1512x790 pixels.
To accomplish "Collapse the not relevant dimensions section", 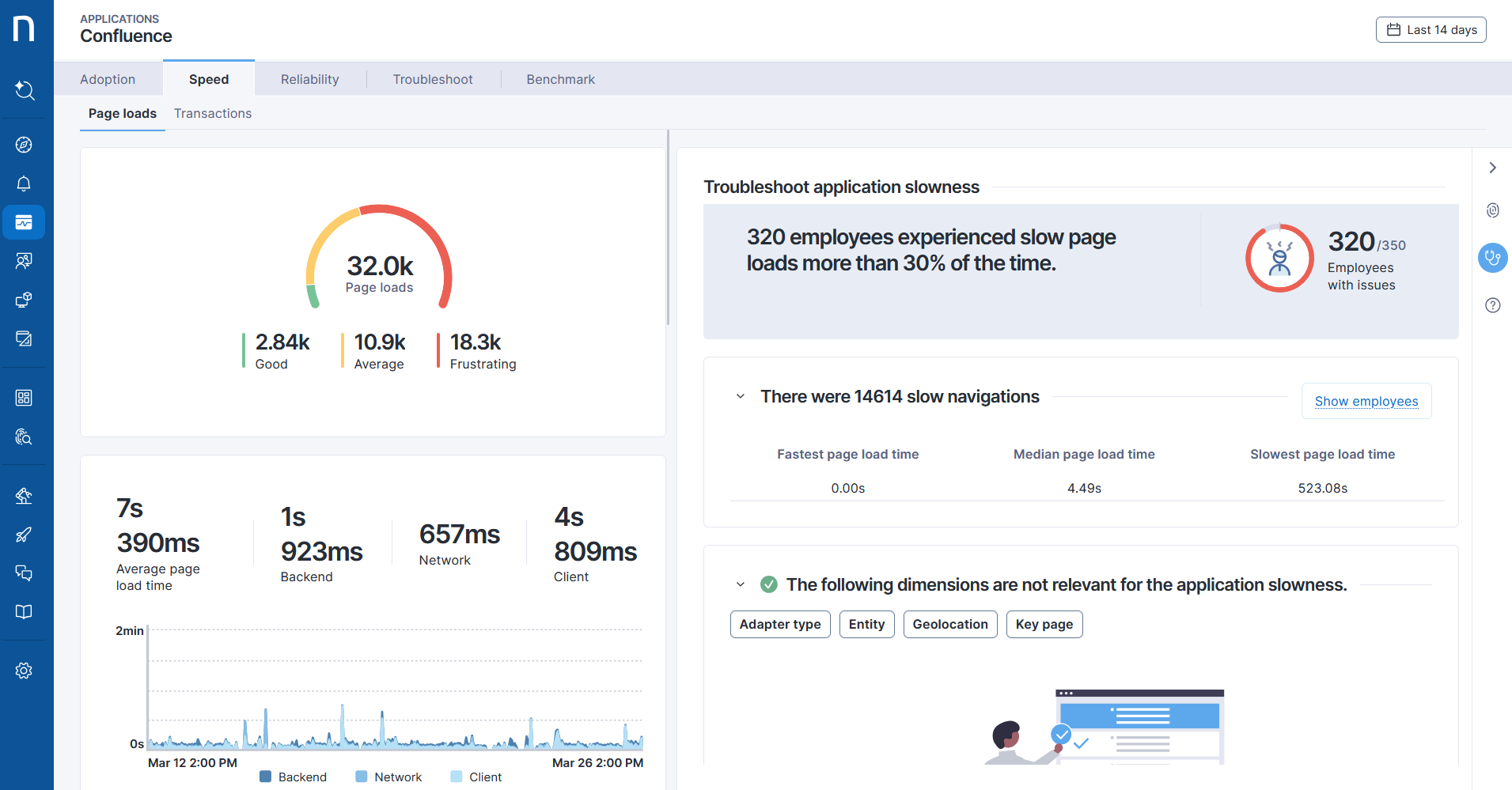I will point(741,584).
